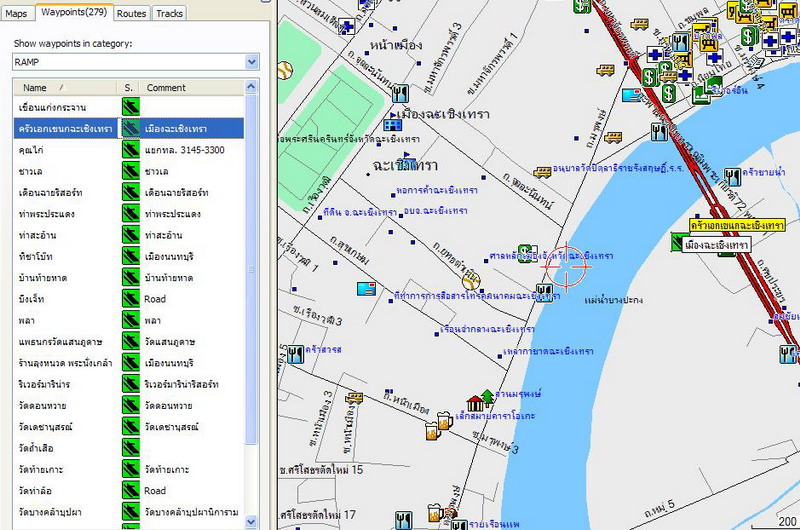
Task: Click the school bus icon near อนุบาลวัดปิตุลาธิราช
Action: [543, 172]
